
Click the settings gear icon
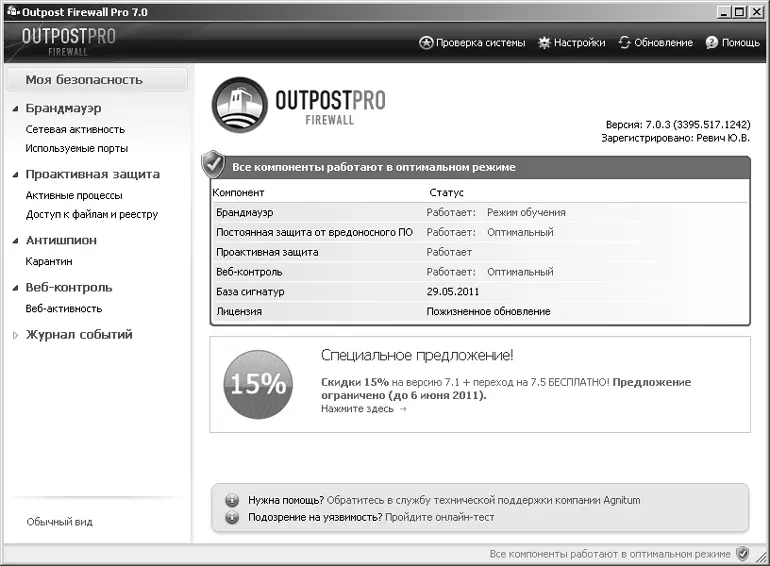point(544,43)
